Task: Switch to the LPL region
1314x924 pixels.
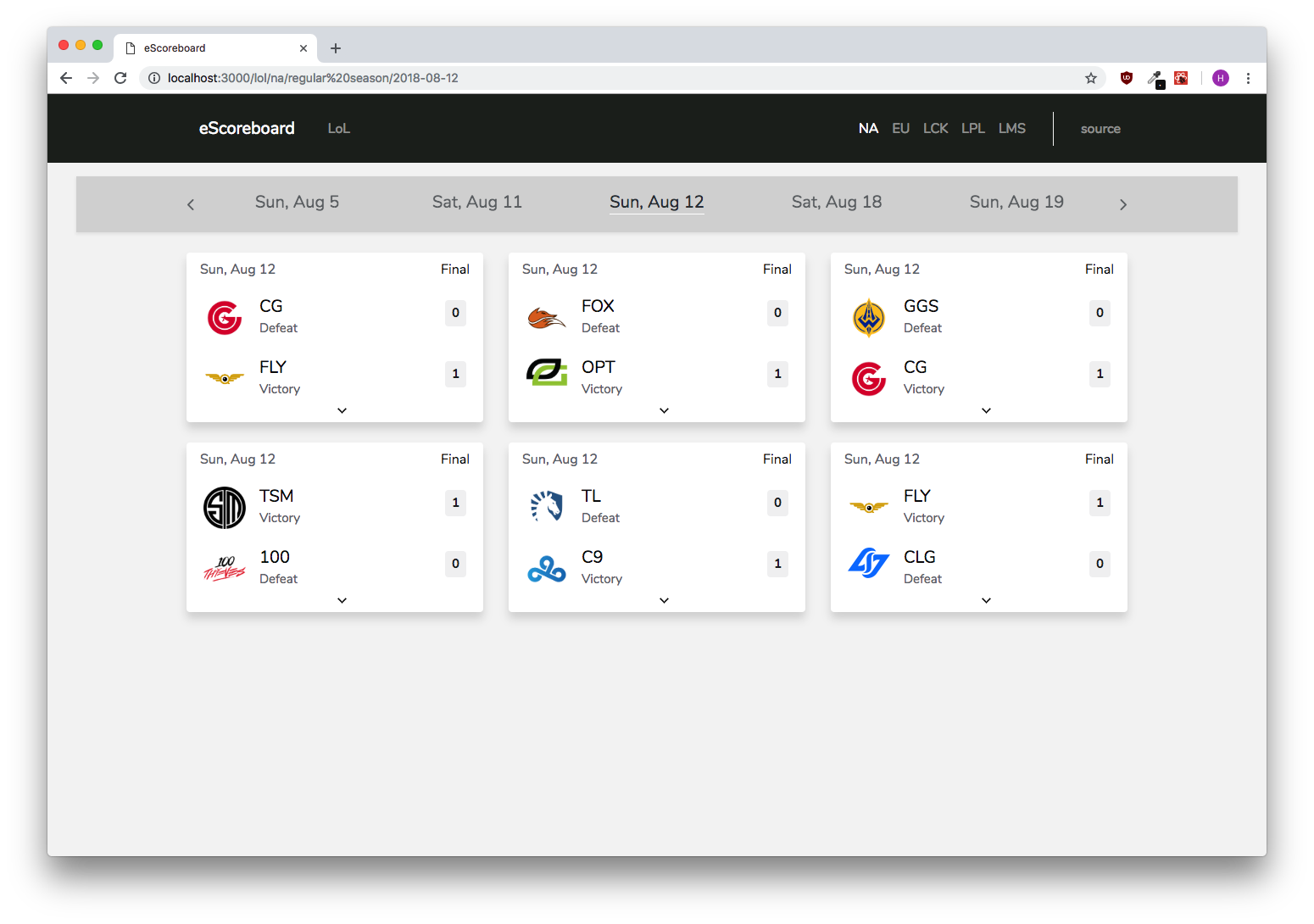Action: (x=972, y=128)
